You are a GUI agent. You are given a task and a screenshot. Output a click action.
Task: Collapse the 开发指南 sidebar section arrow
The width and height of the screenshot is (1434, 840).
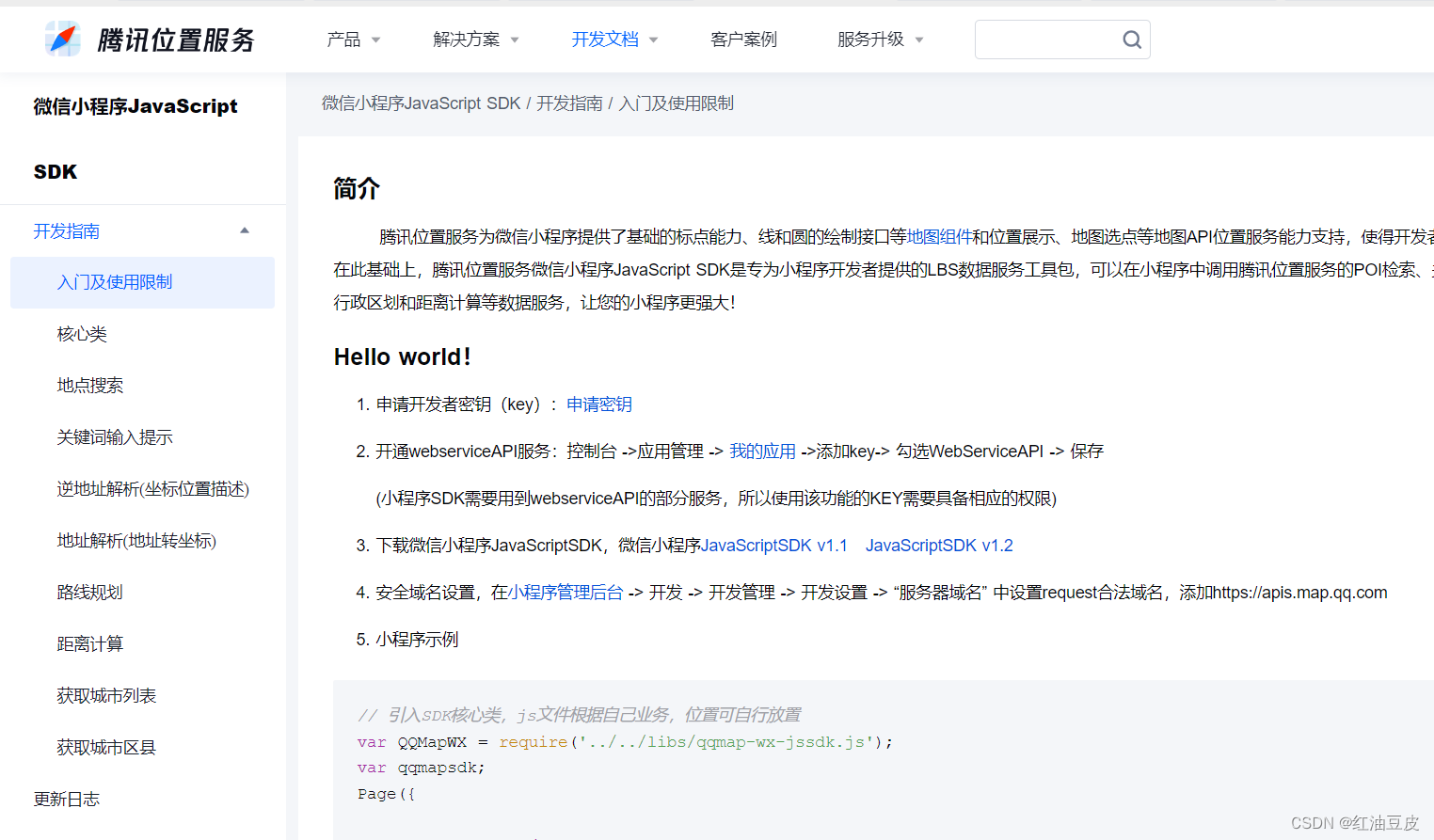click(245, 230)
